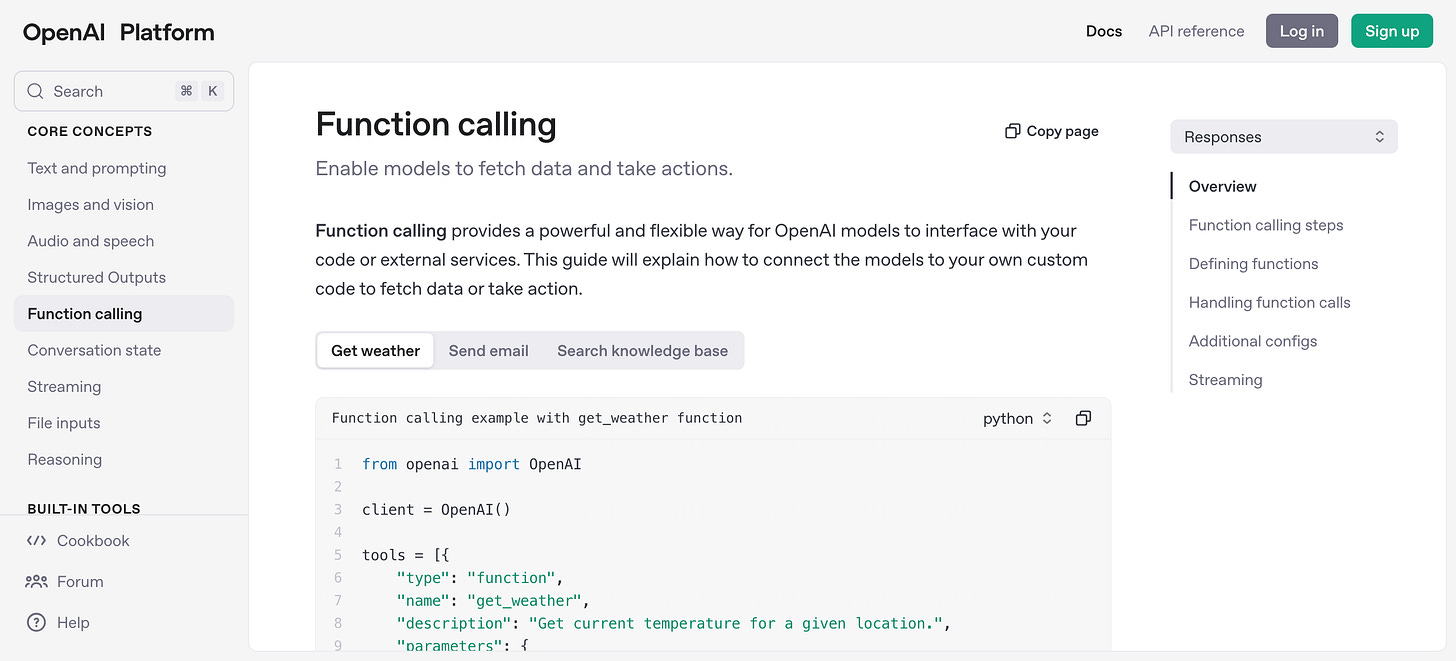
Task: Jump to Defining functions section
Action: [x=1253, y=264]
